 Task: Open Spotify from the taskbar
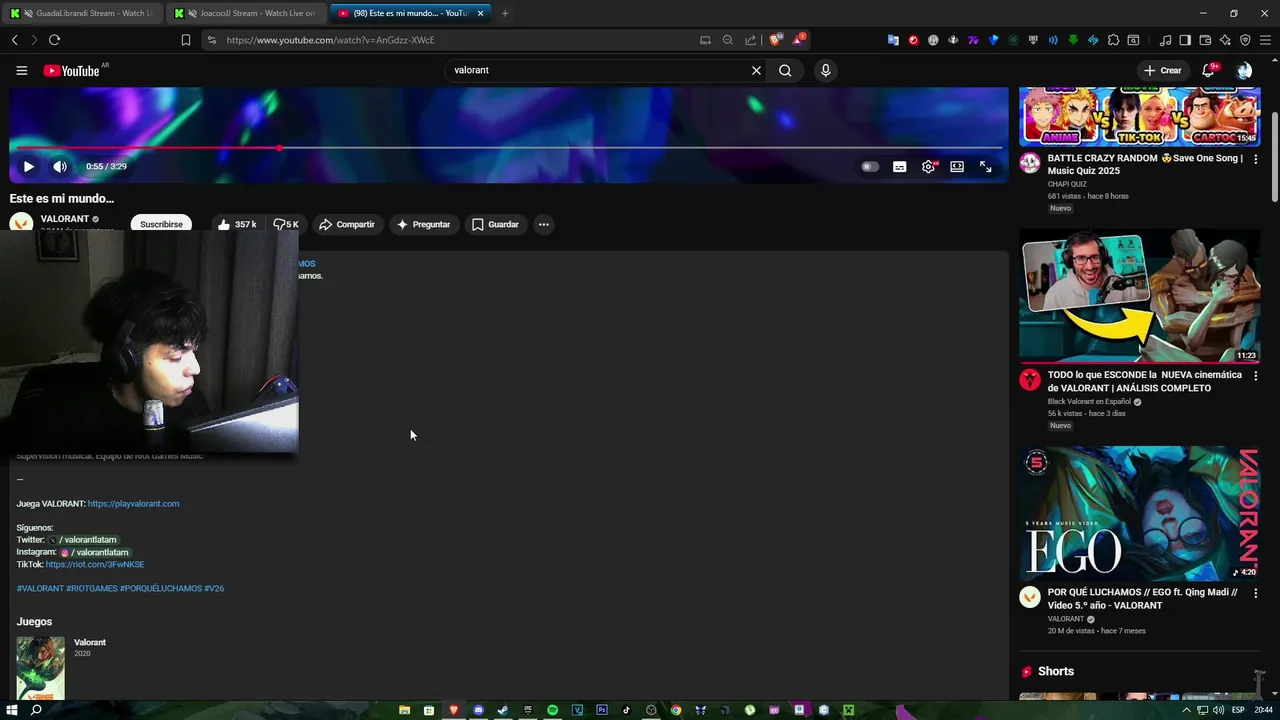pyautogui.click(x=552, y=710)
